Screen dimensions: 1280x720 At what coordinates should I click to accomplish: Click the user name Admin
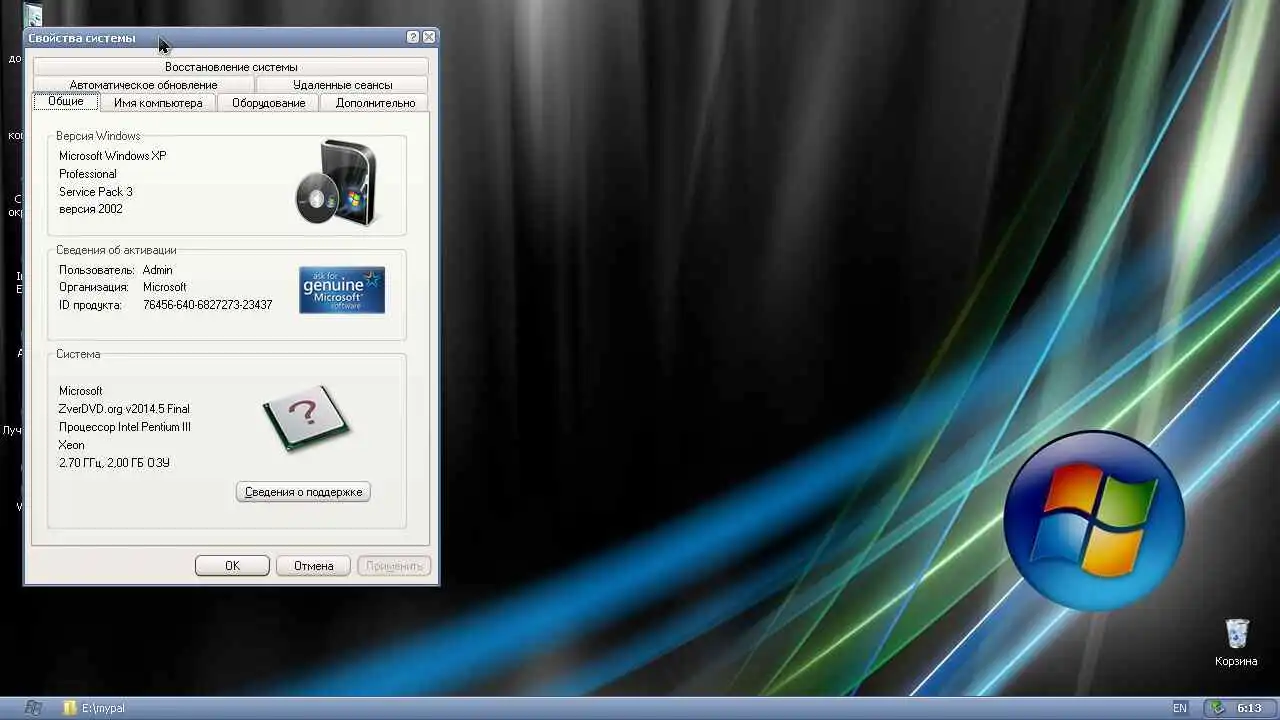[158, 270]
